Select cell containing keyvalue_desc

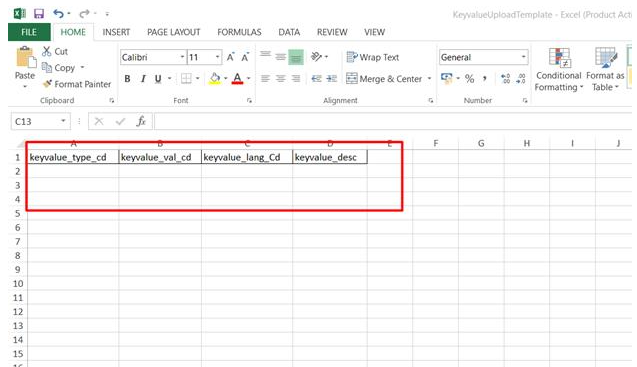[x=329, y=157]
